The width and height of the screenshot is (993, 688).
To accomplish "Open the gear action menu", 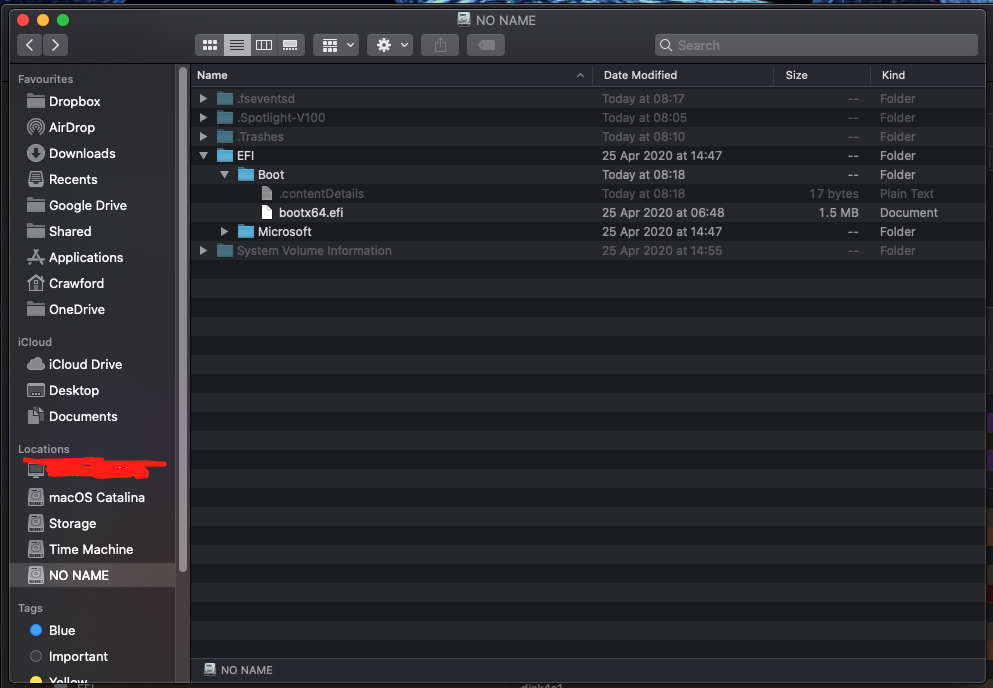I will click(x=390, y=45).
